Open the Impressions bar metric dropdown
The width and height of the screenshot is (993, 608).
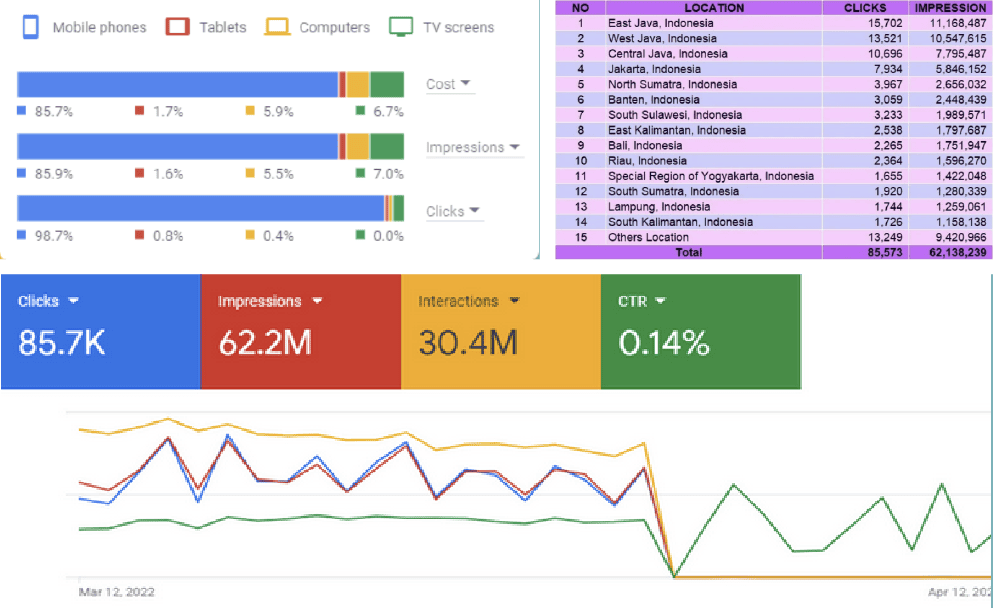pyautogui.click(x=473, y=147)
